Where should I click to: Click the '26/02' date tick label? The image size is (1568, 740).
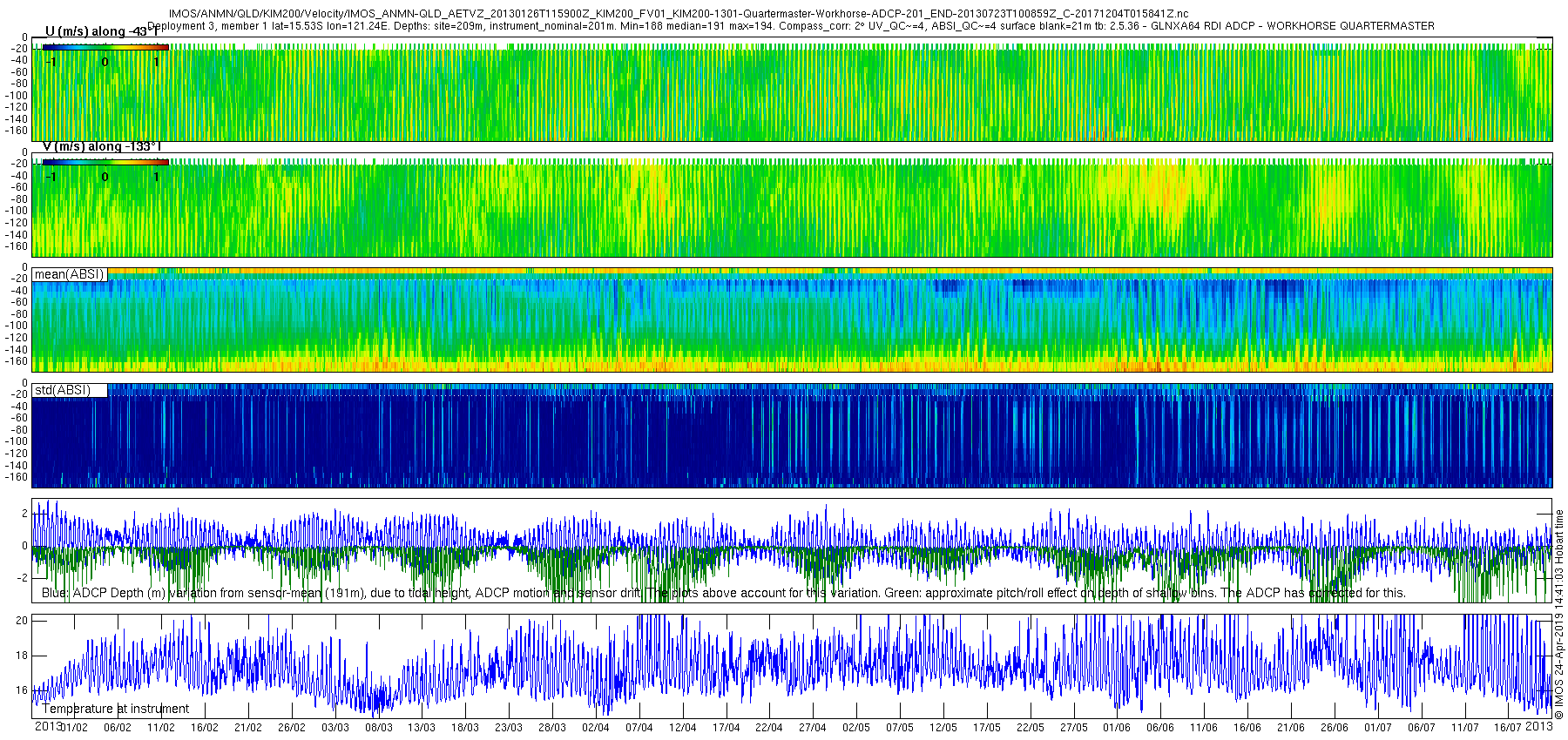[292, 728]
